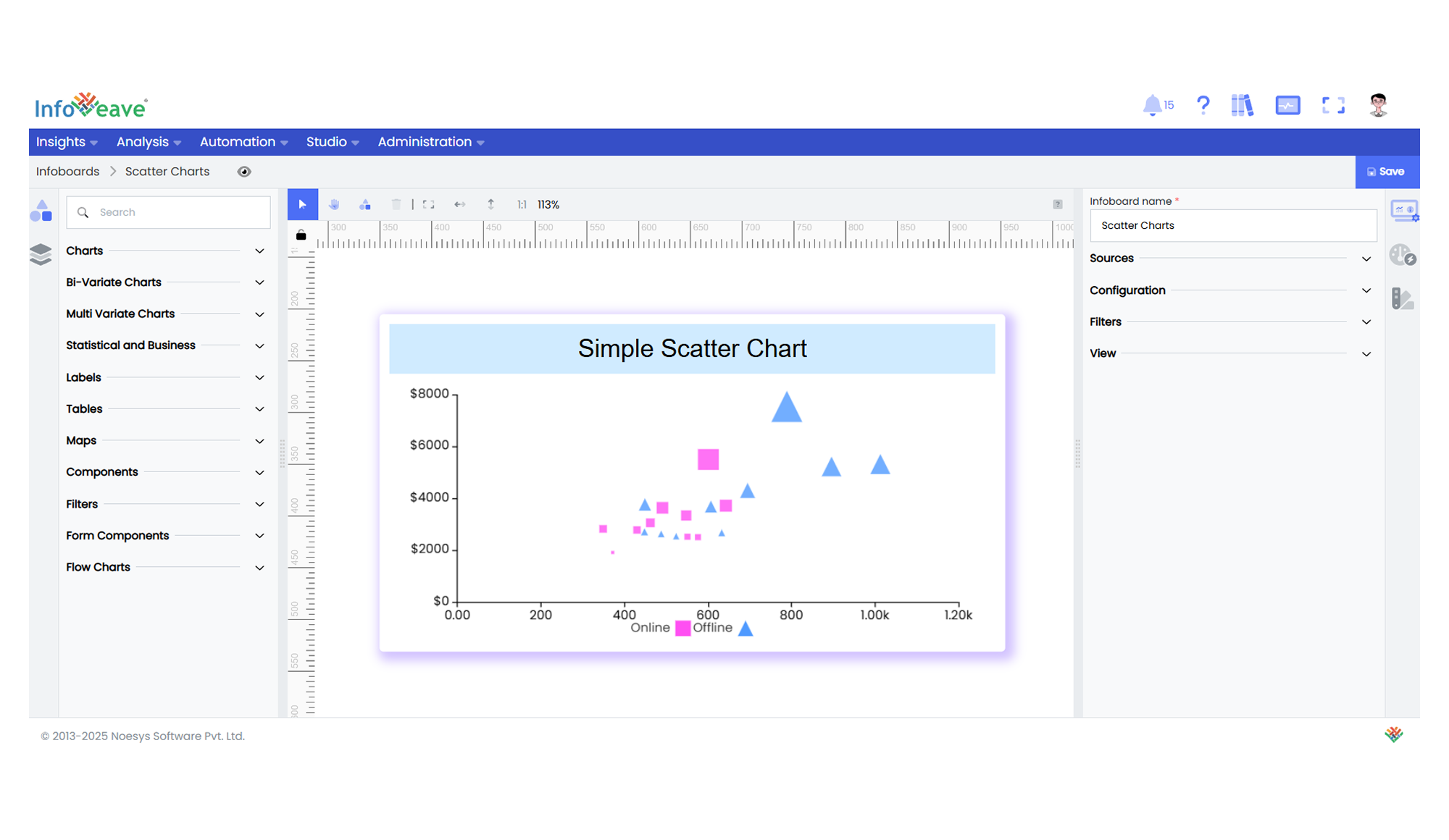The width and height of the screenshot is (1449, 840).
Task: Open the Administration menu
Action: pos(431,142)
